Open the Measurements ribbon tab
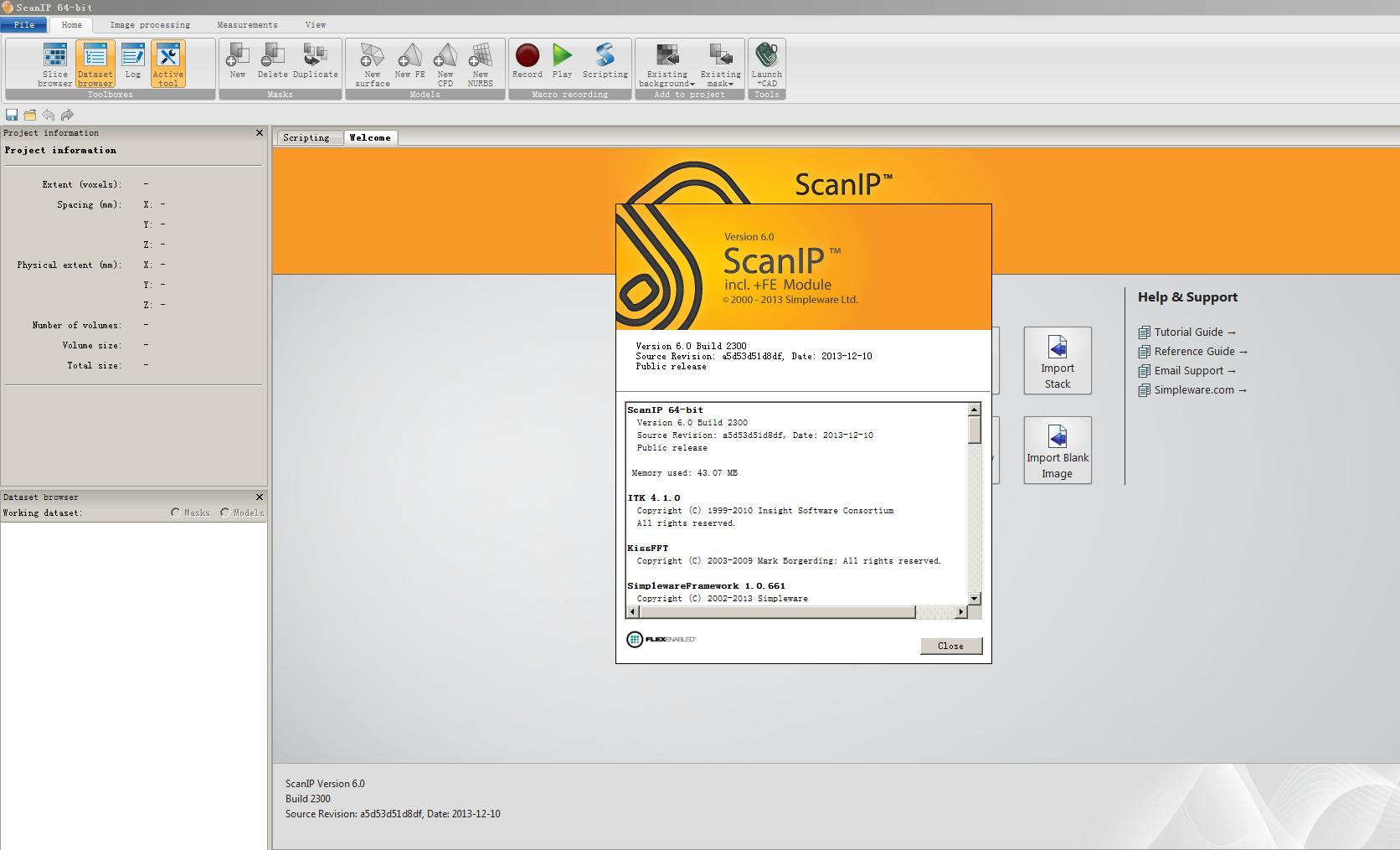This screenshot has height=850, width=1400. pyautogui.click(x=247, y=25)
